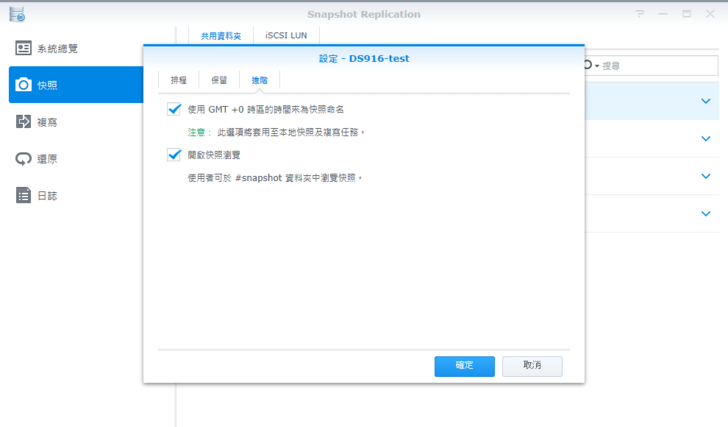This screenshot has height=427, width=728.
Task: Expand the first shared folder row chevron
Action: (x=706, y=102)
